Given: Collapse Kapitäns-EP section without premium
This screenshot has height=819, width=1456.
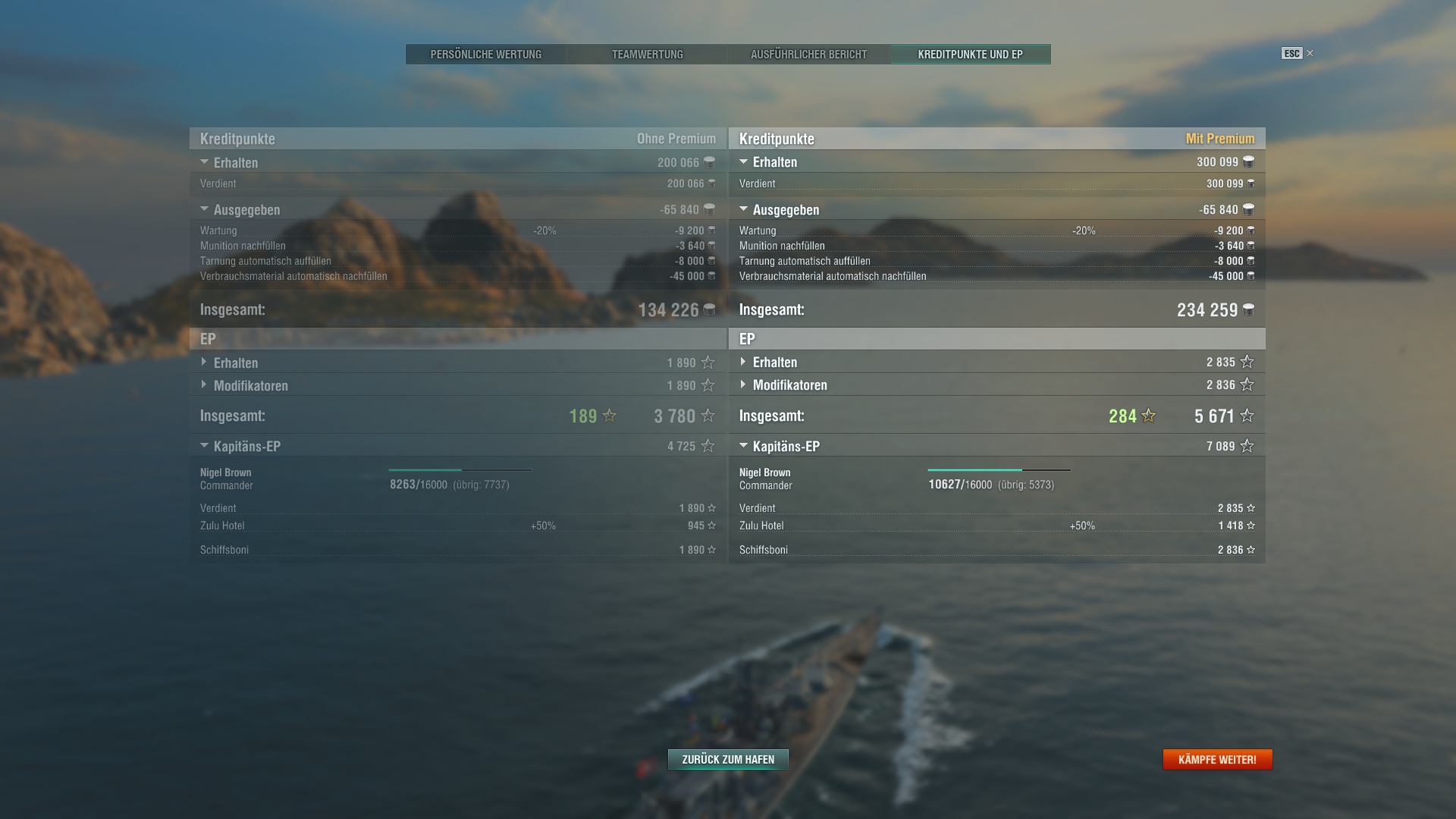Looking at the screenshot, I should 204,446.
